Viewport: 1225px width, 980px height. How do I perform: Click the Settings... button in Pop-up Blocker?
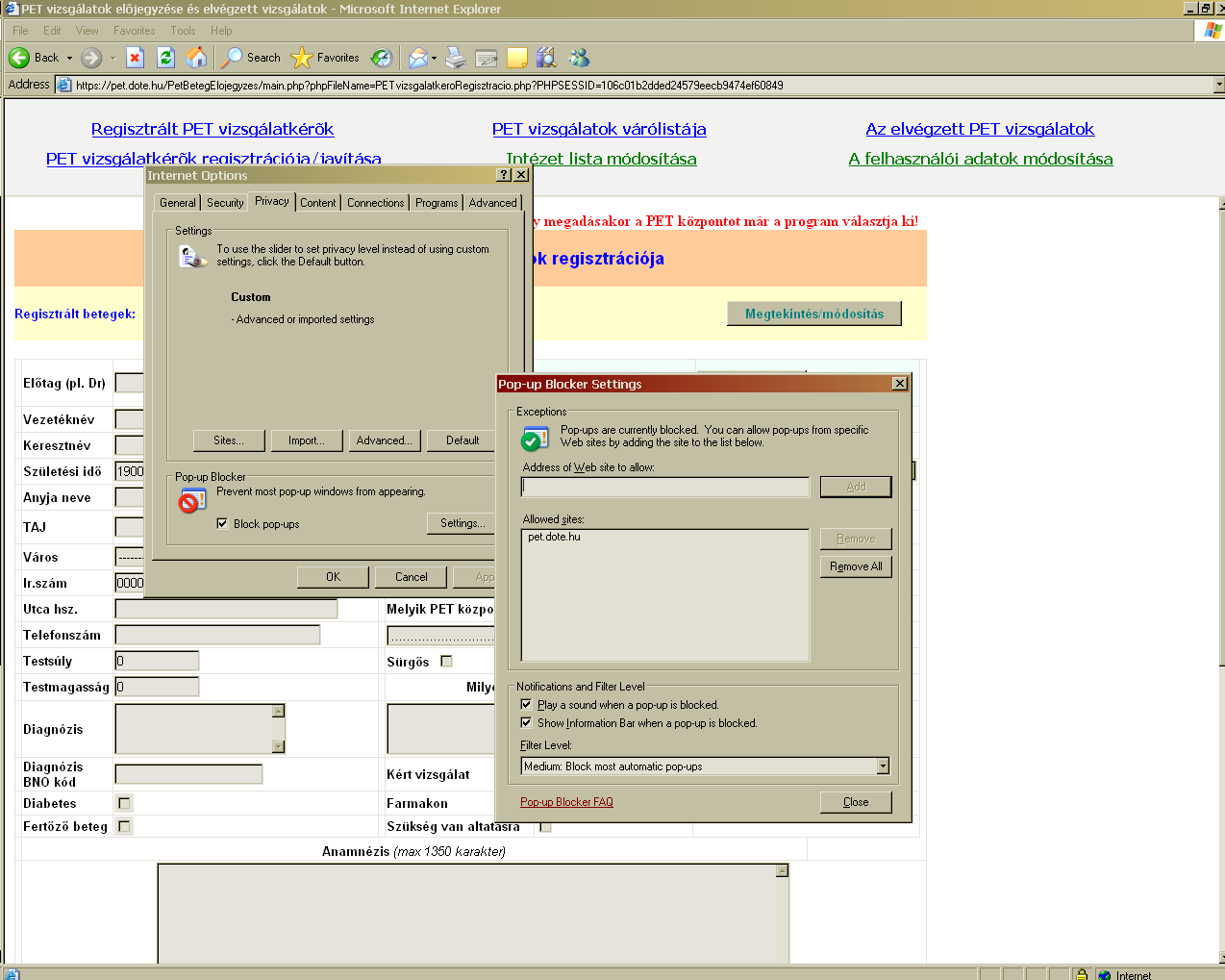(x=462, y=523)
